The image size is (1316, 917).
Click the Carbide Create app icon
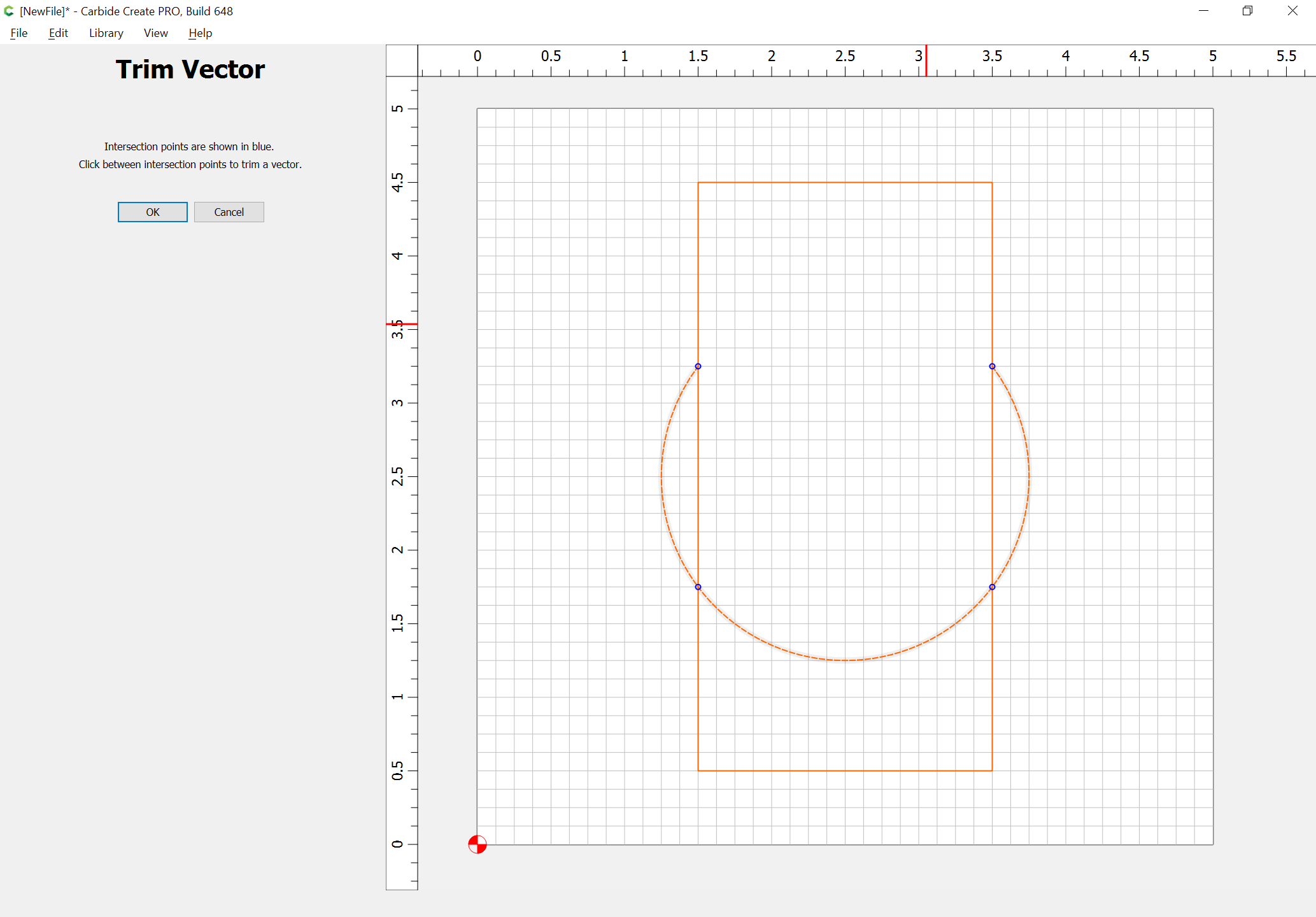pyautogui.click(x=9, y=11)
